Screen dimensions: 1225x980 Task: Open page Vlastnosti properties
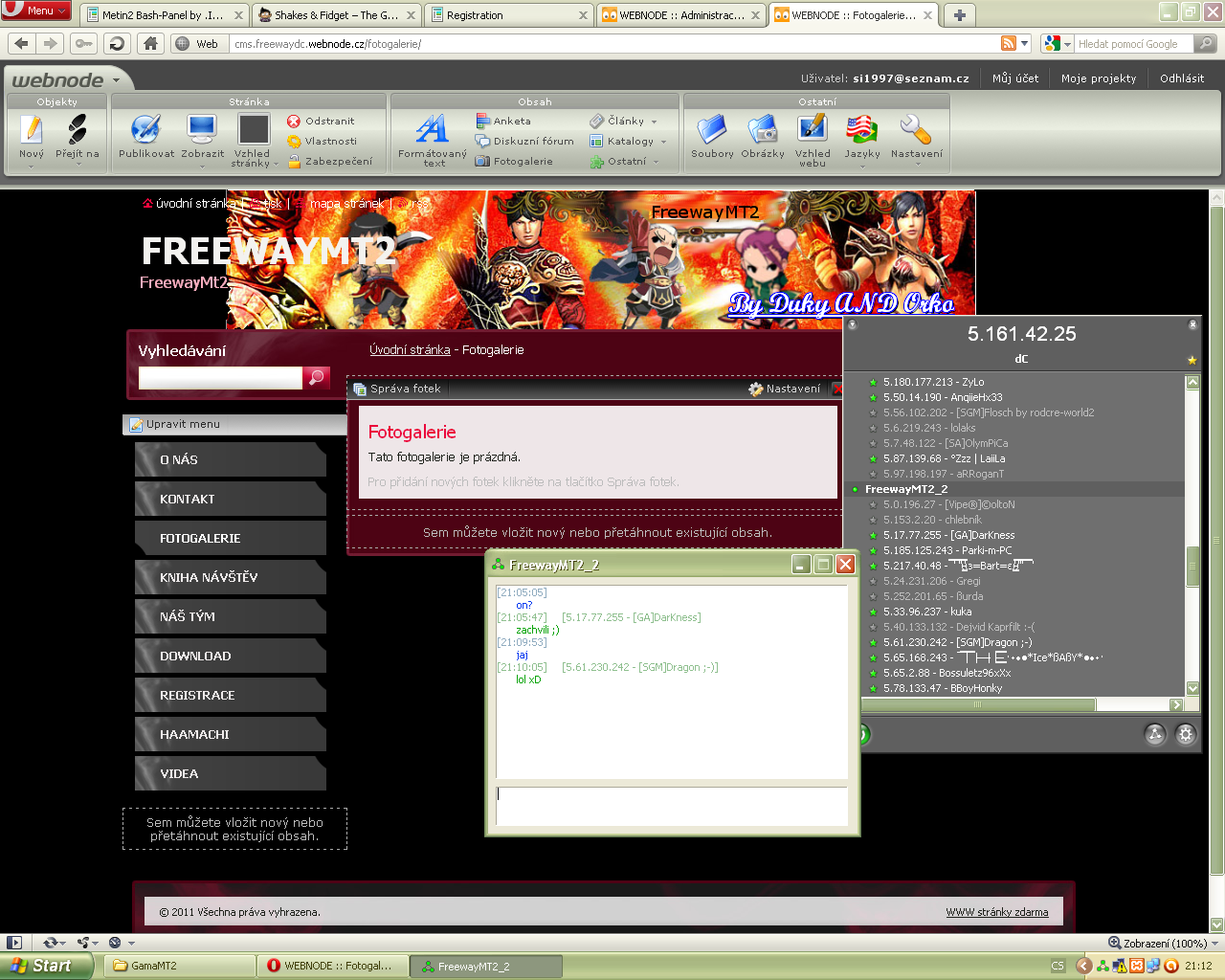coord(322,142)
